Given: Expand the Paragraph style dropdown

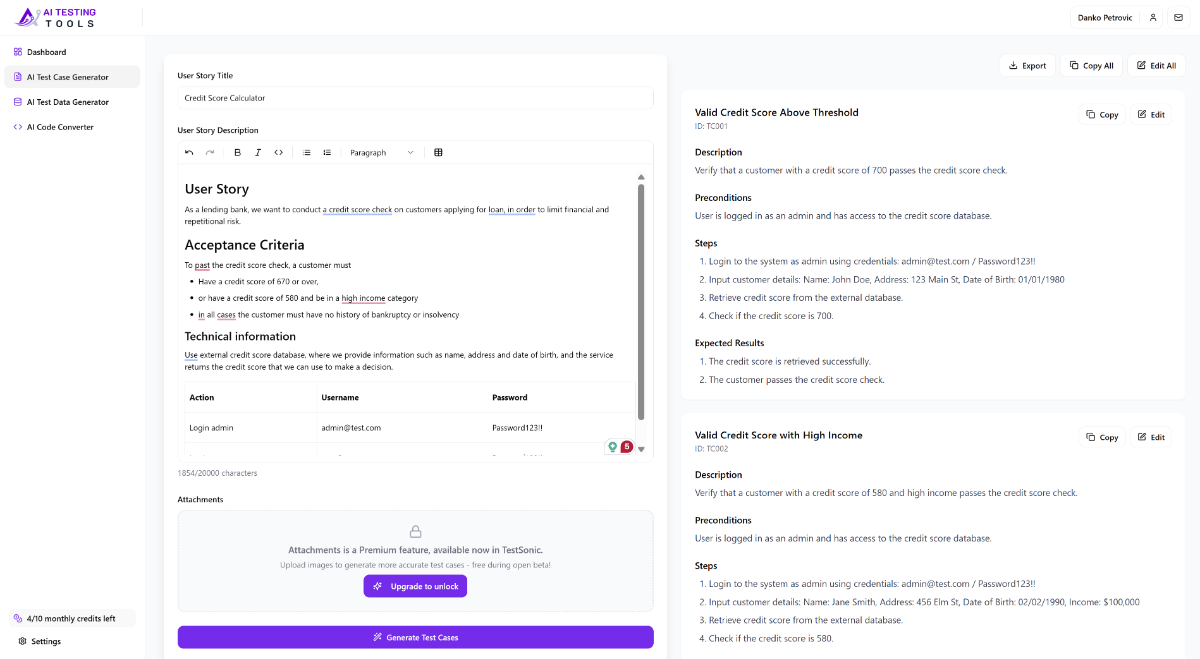Looking at the screenshot, I should (381, 153).
